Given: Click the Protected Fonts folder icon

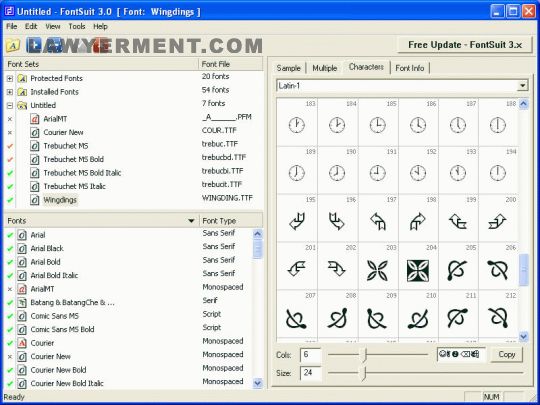Looking at the screenshot, I should pyautogui.click(x=22, y=79).
